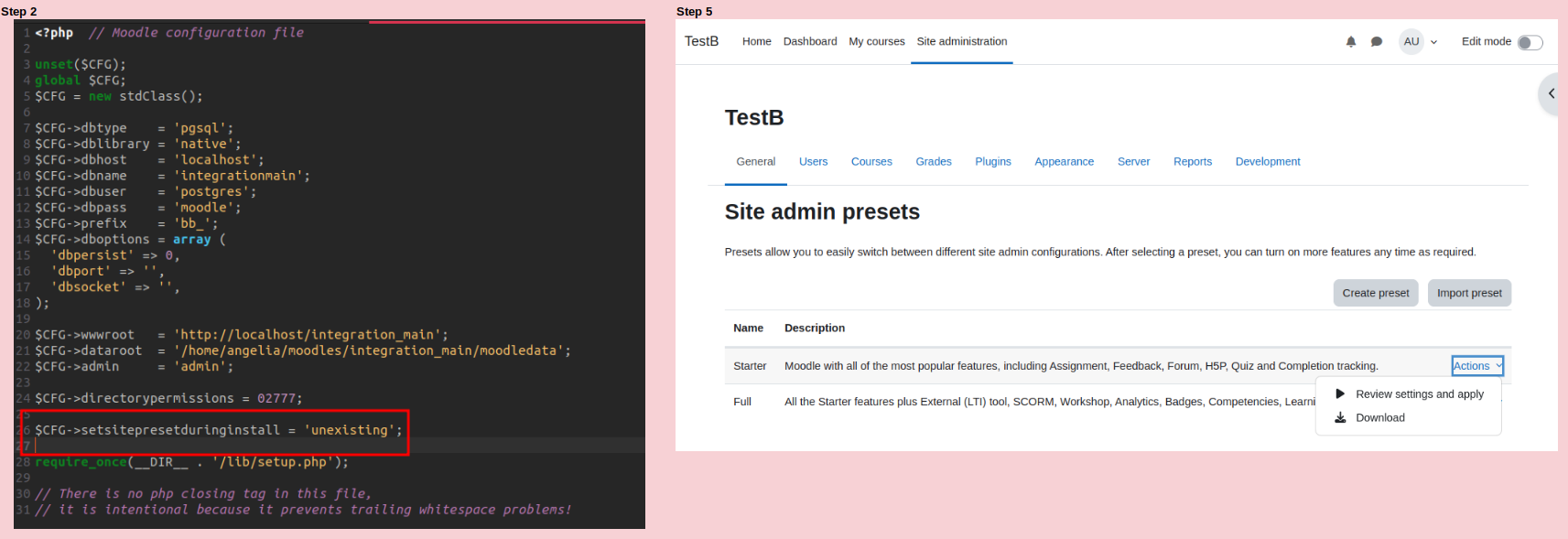Image resolution: width=1568 pixels, height=539 pixels.
Task: Click the $CFG->dbtype 'pgsql' line
Action: [x=134, y=128]
